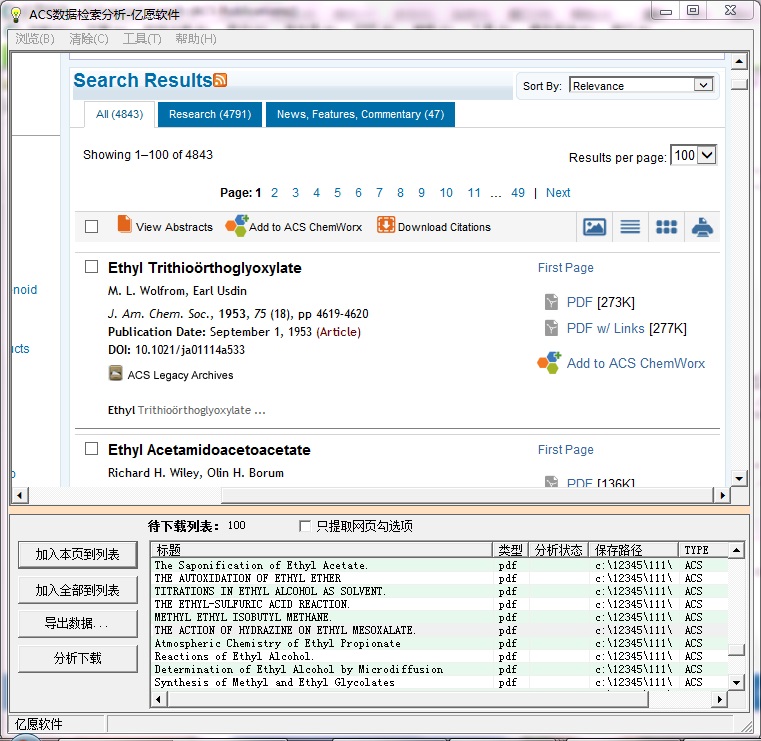761x741 pixels.
Task: Go to results page 49
Action: tap(517, 193)
